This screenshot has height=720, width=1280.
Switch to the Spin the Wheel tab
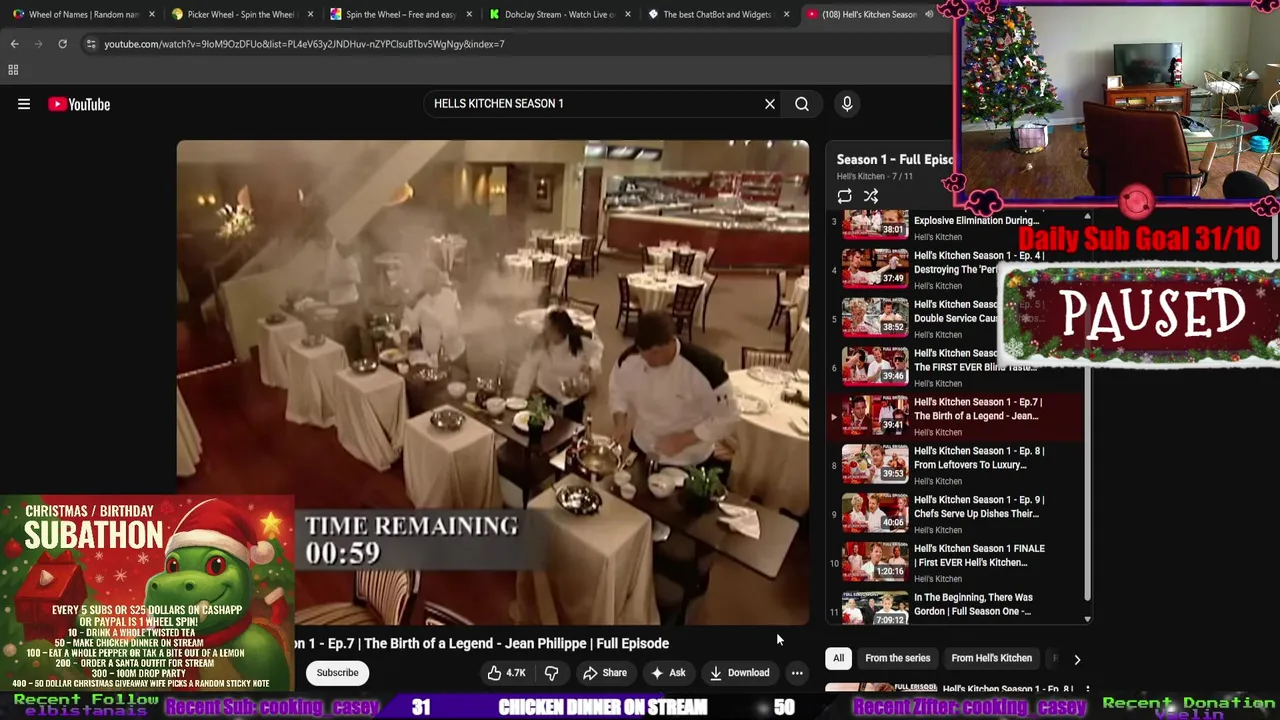click(x=400, y=14)
